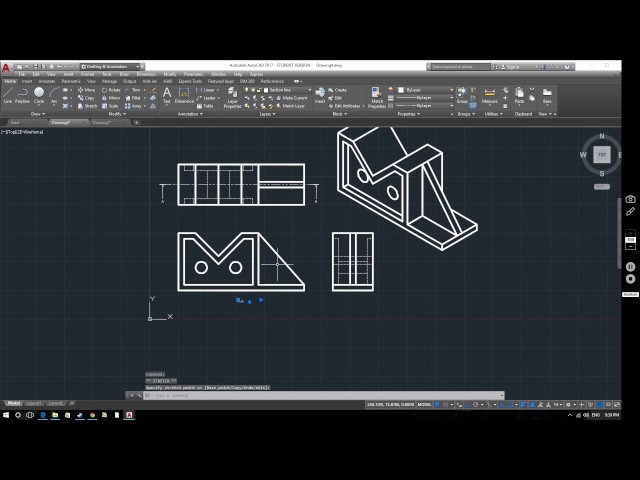Switch to the Annotate ribbon tab
640x480 pixels.
coord(47,81)
